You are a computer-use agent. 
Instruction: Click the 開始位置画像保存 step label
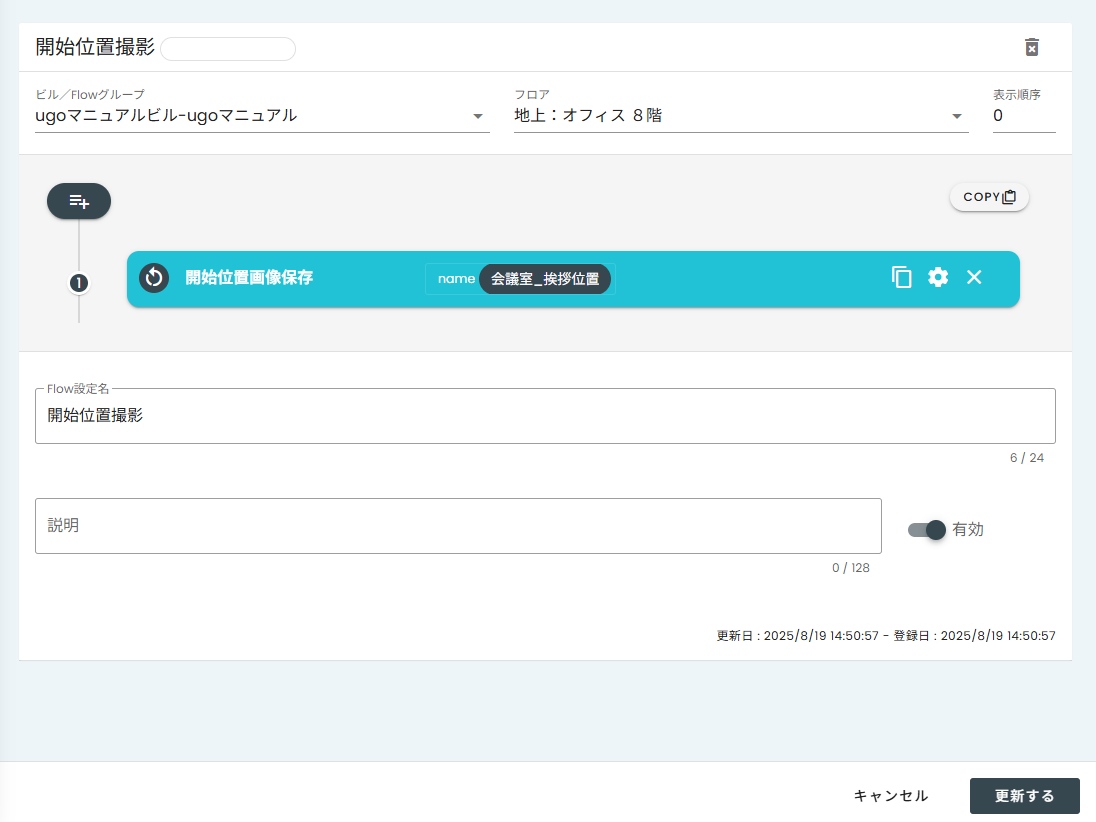tap(249, 277)
